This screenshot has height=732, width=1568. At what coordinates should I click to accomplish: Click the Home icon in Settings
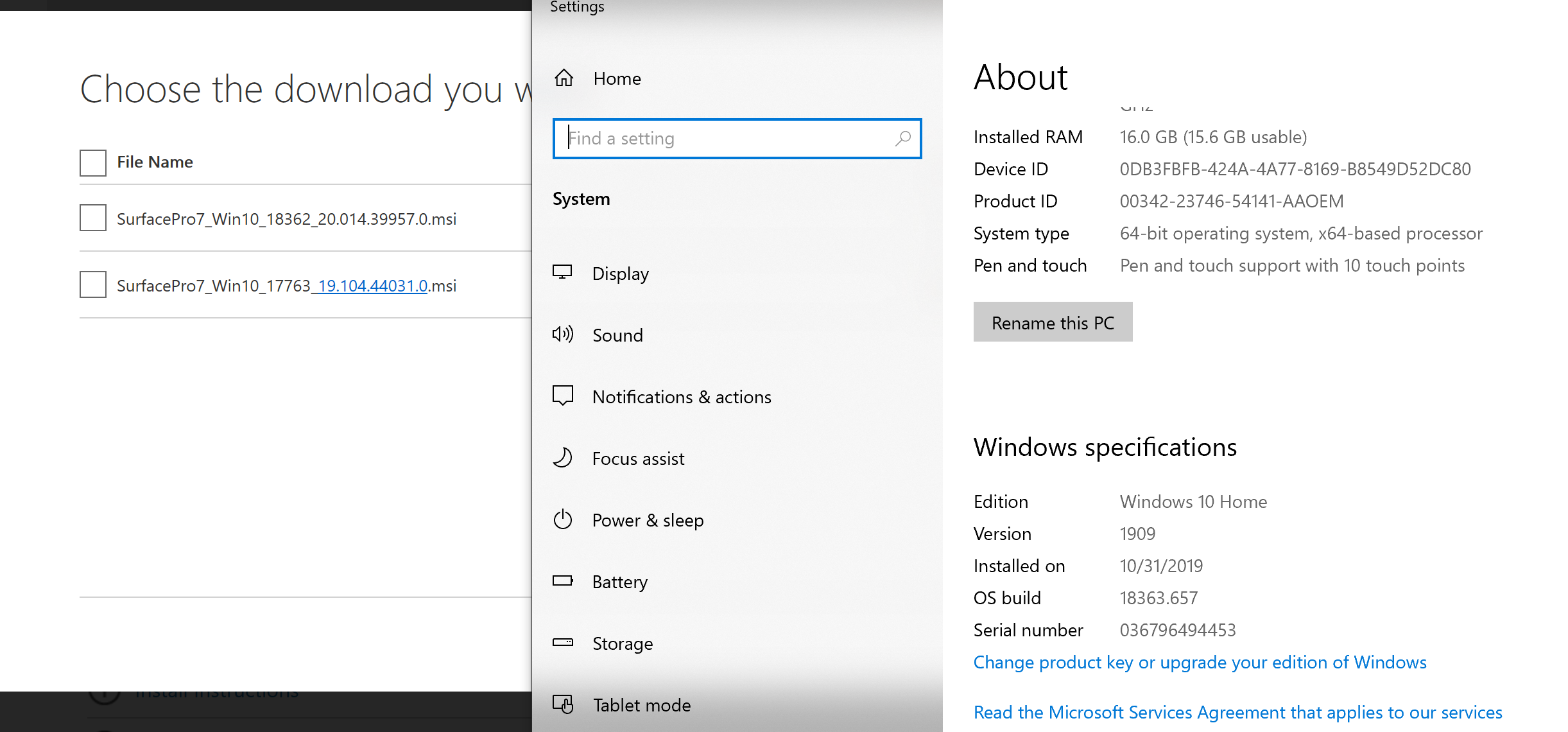[x=564, y=78]
